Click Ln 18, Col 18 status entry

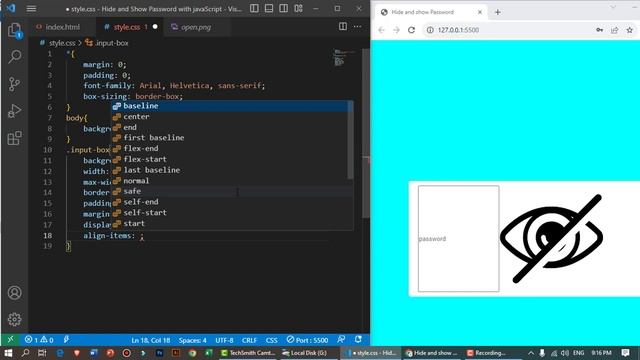[x=151, y=340]
